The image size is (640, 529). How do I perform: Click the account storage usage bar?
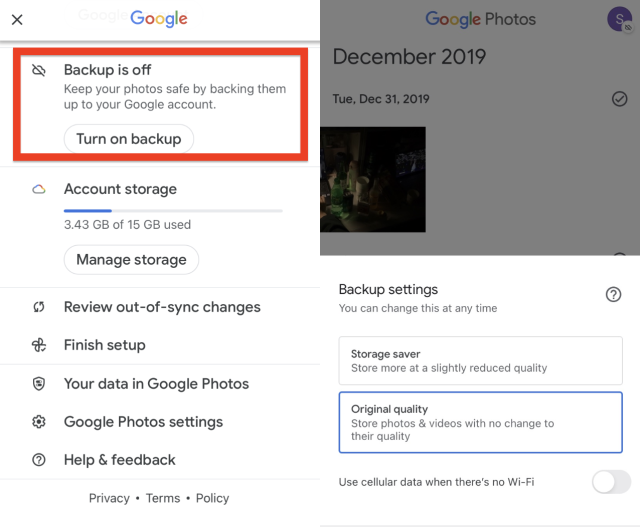(x=173, y=211)
